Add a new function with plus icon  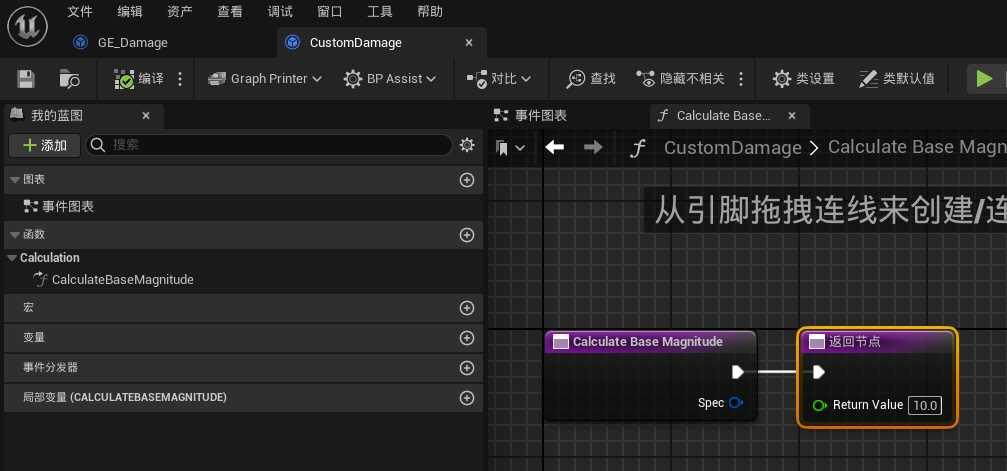466,235
